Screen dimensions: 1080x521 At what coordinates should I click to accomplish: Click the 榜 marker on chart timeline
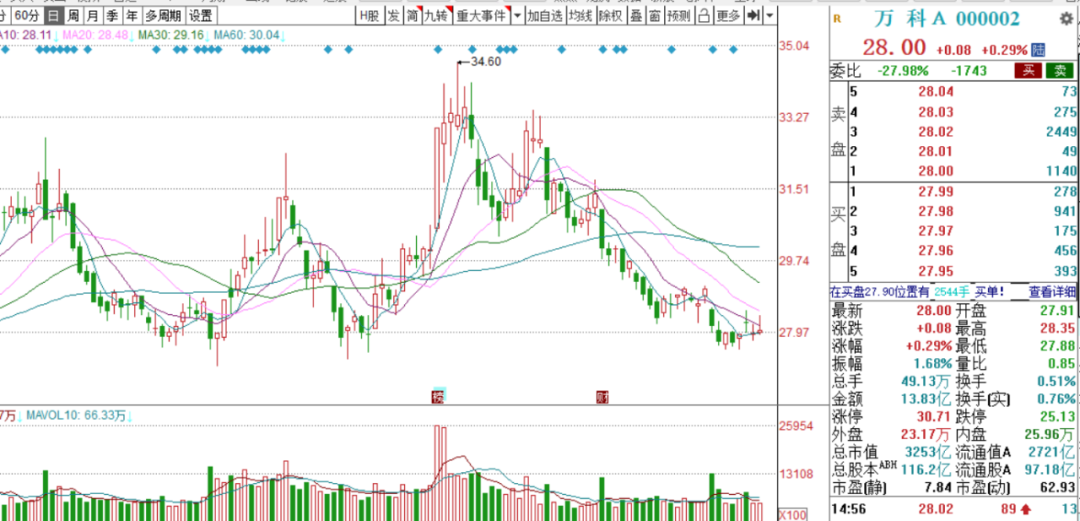(x=438, y=396)
